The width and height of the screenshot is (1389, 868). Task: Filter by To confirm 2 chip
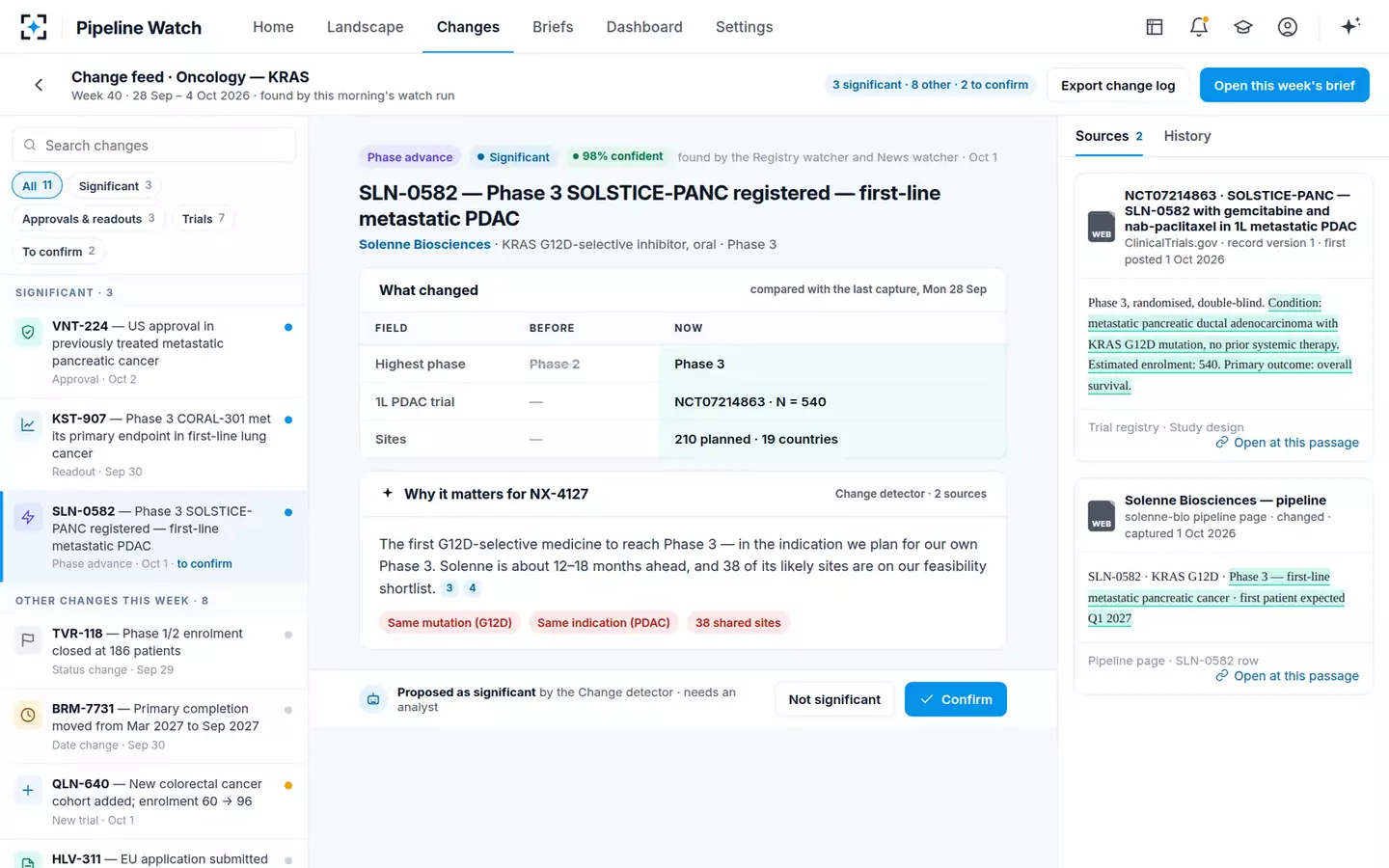(x=58, y=252)
